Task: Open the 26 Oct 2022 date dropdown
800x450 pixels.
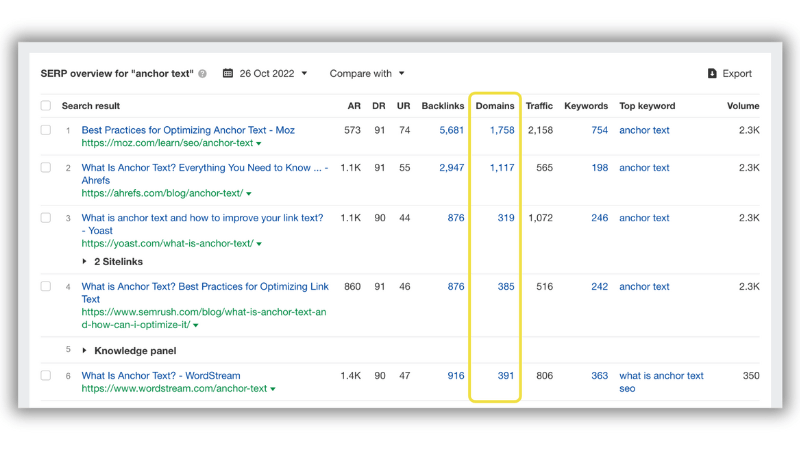Action: tap(265, 73)
